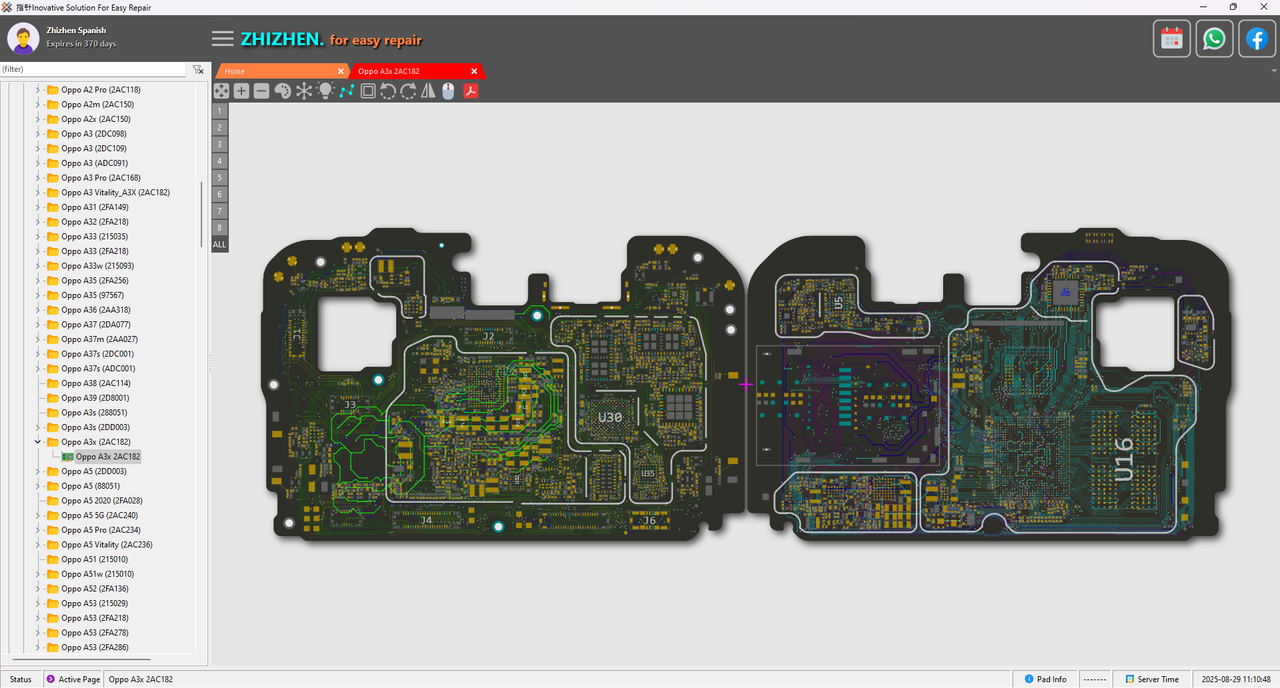Show layer 3

coord(219,144)
